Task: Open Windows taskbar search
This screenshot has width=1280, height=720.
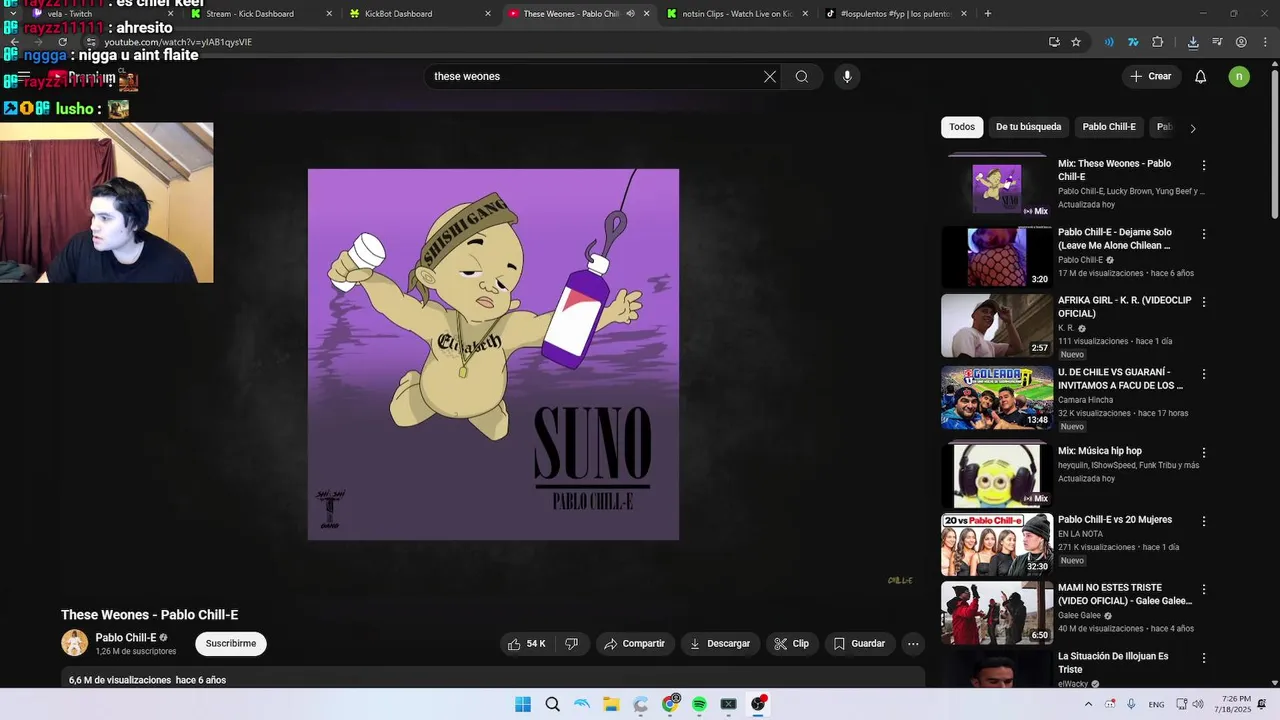Action: coord(552,704)
